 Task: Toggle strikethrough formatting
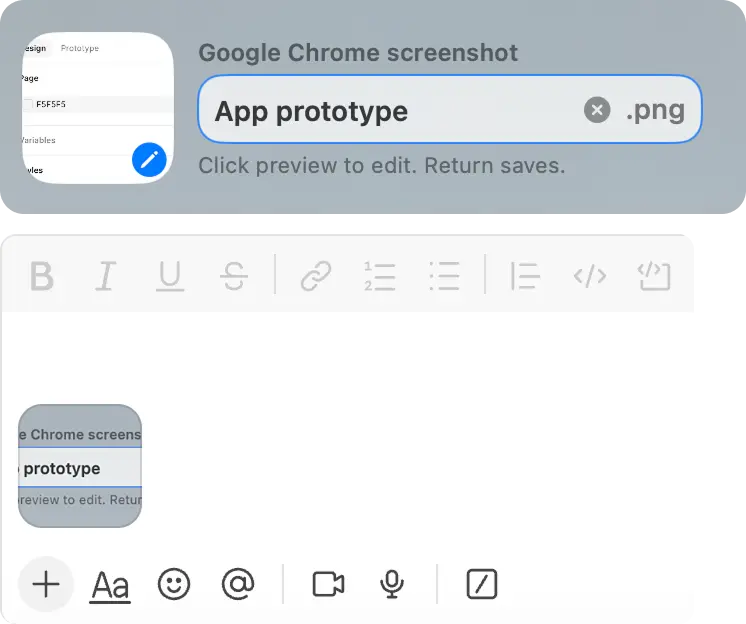pyautogui.click(x=234, y=276)
